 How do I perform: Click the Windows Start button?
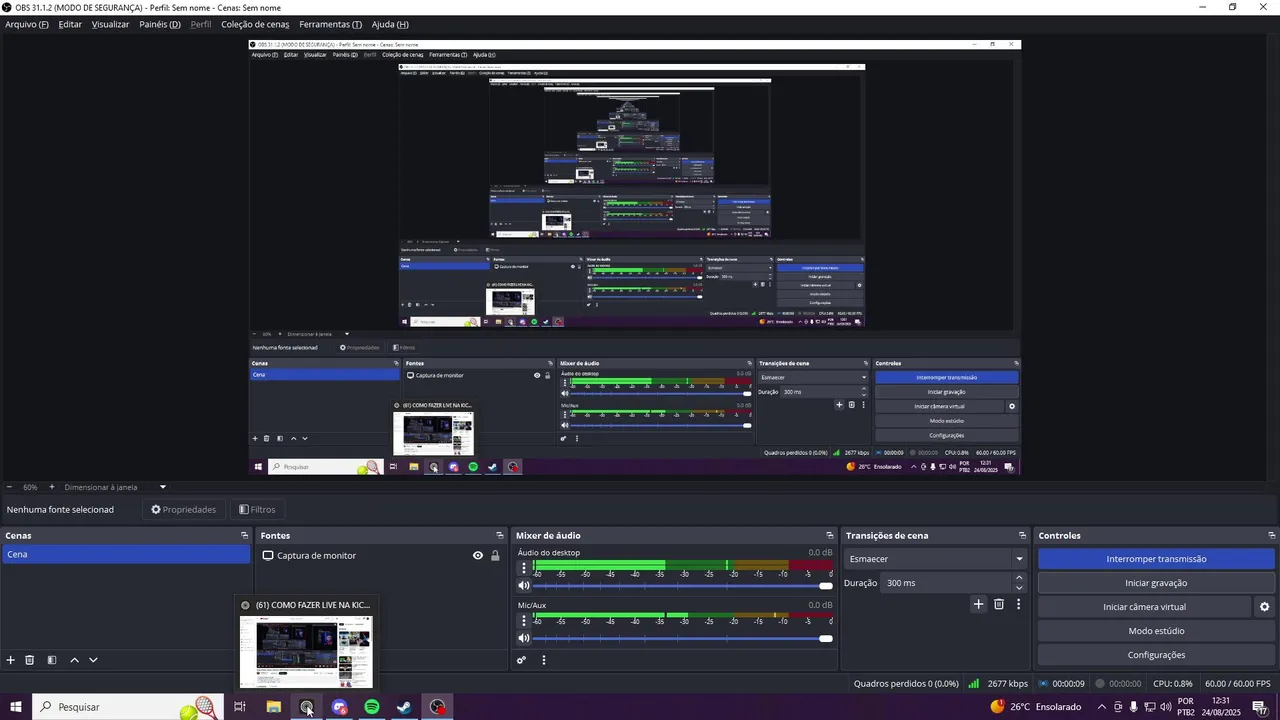tap(16, 707)
